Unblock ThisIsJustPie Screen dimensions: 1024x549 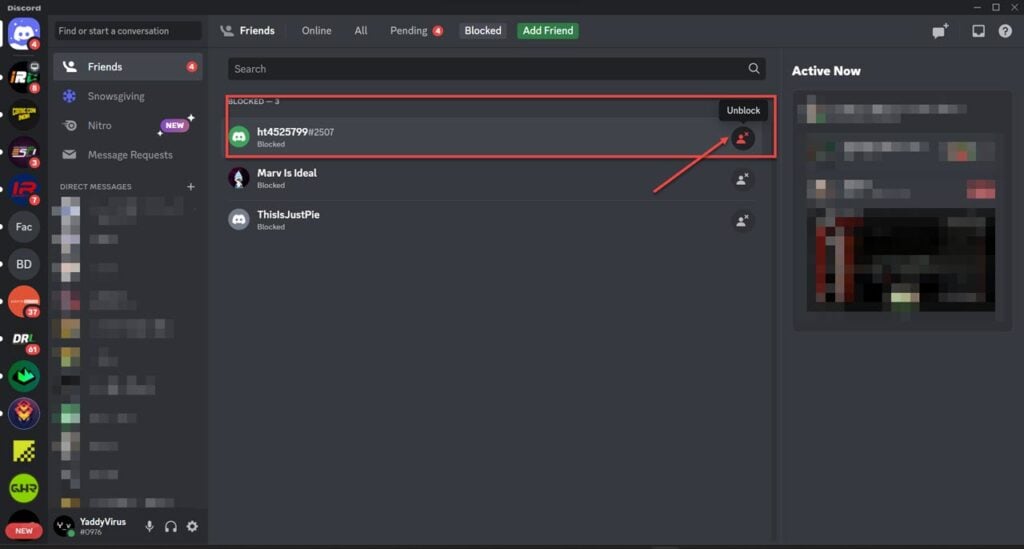[x=742, y=221]
